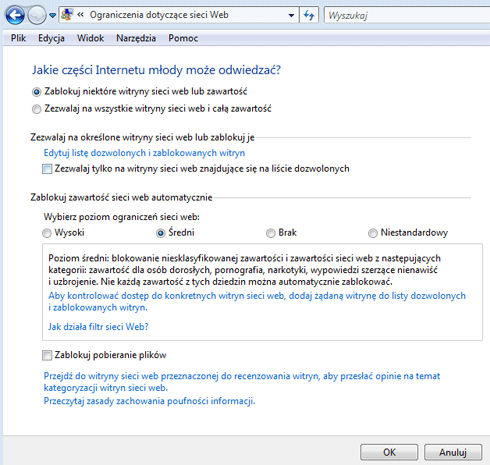The height and width of the screenshot is (465, 490).
Task: Enable checkbox allowing only listed websites
Action: click(47, 169)
